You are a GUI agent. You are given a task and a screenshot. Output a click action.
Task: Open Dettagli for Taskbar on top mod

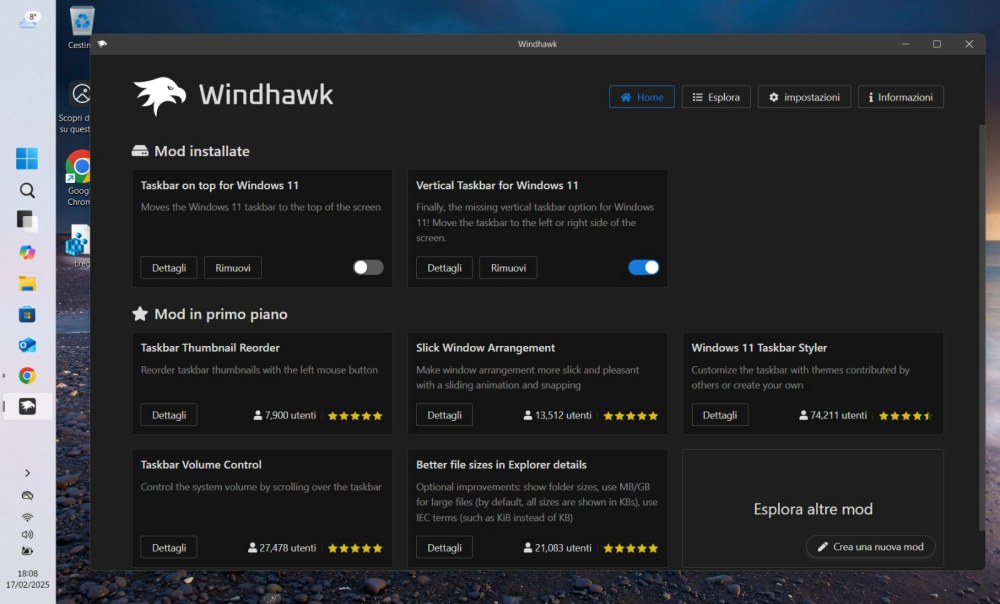(x=169, y=268)
